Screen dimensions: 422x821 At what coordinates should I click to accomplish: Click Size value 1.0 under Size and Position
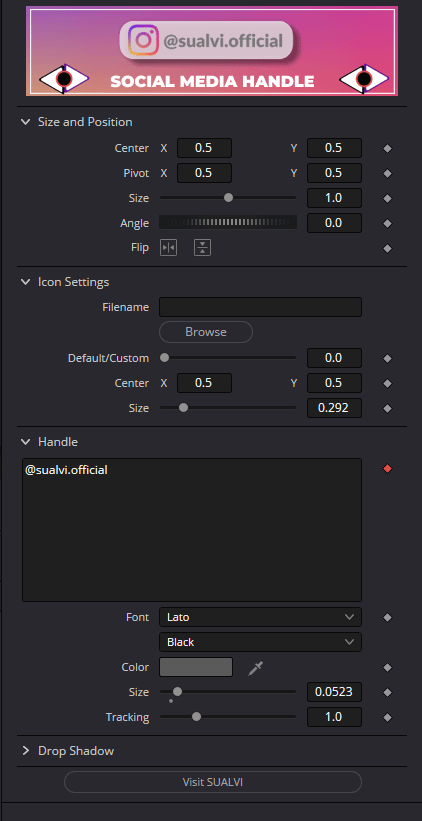[334, 198]
